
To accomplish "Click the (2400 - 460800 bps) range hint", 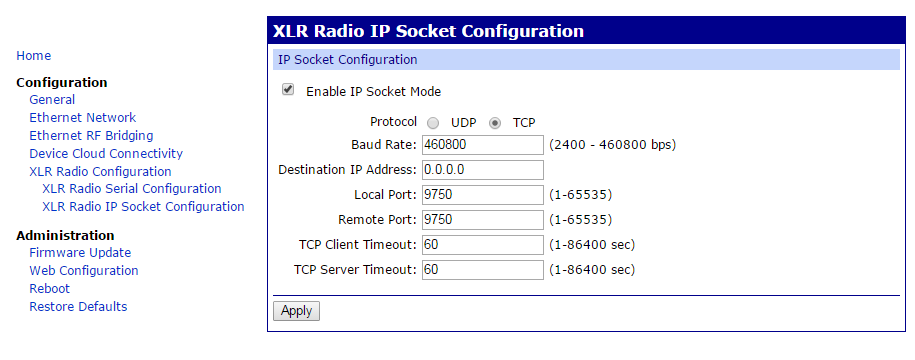I will point(612,145).
